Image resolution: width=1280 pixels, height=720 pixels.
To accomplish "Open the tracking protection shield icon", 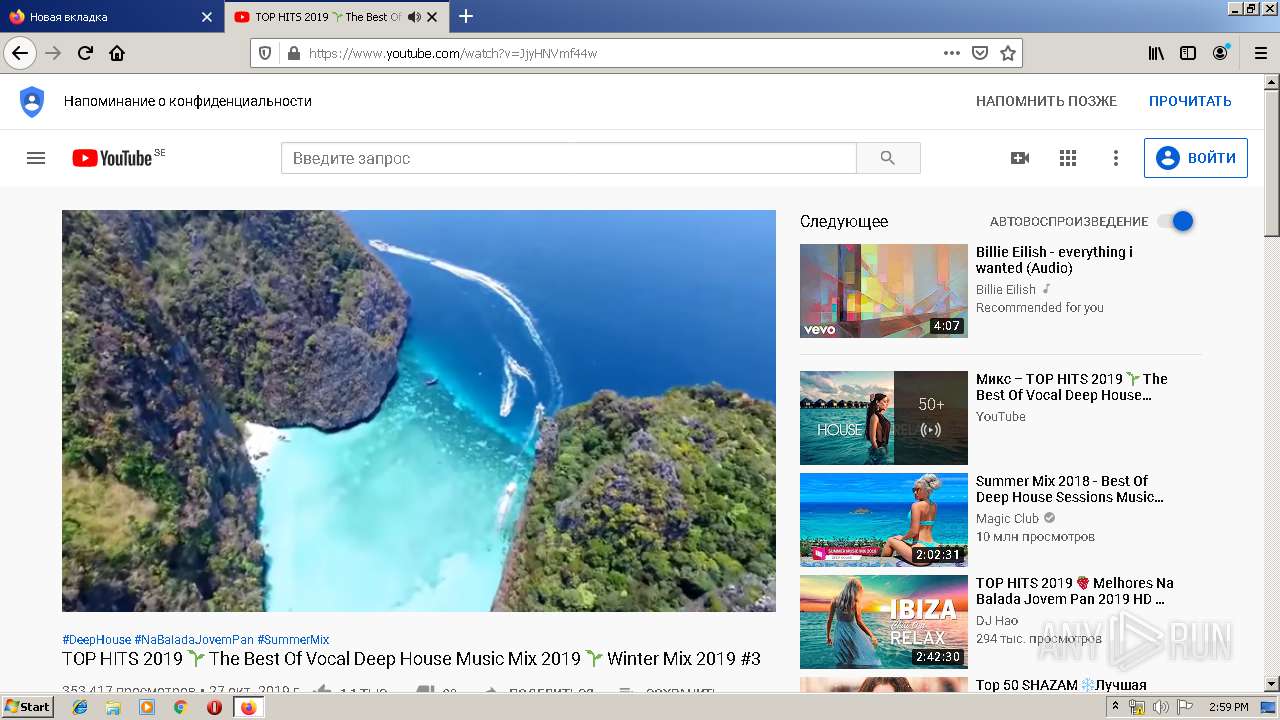I will [x=265, y=53].
